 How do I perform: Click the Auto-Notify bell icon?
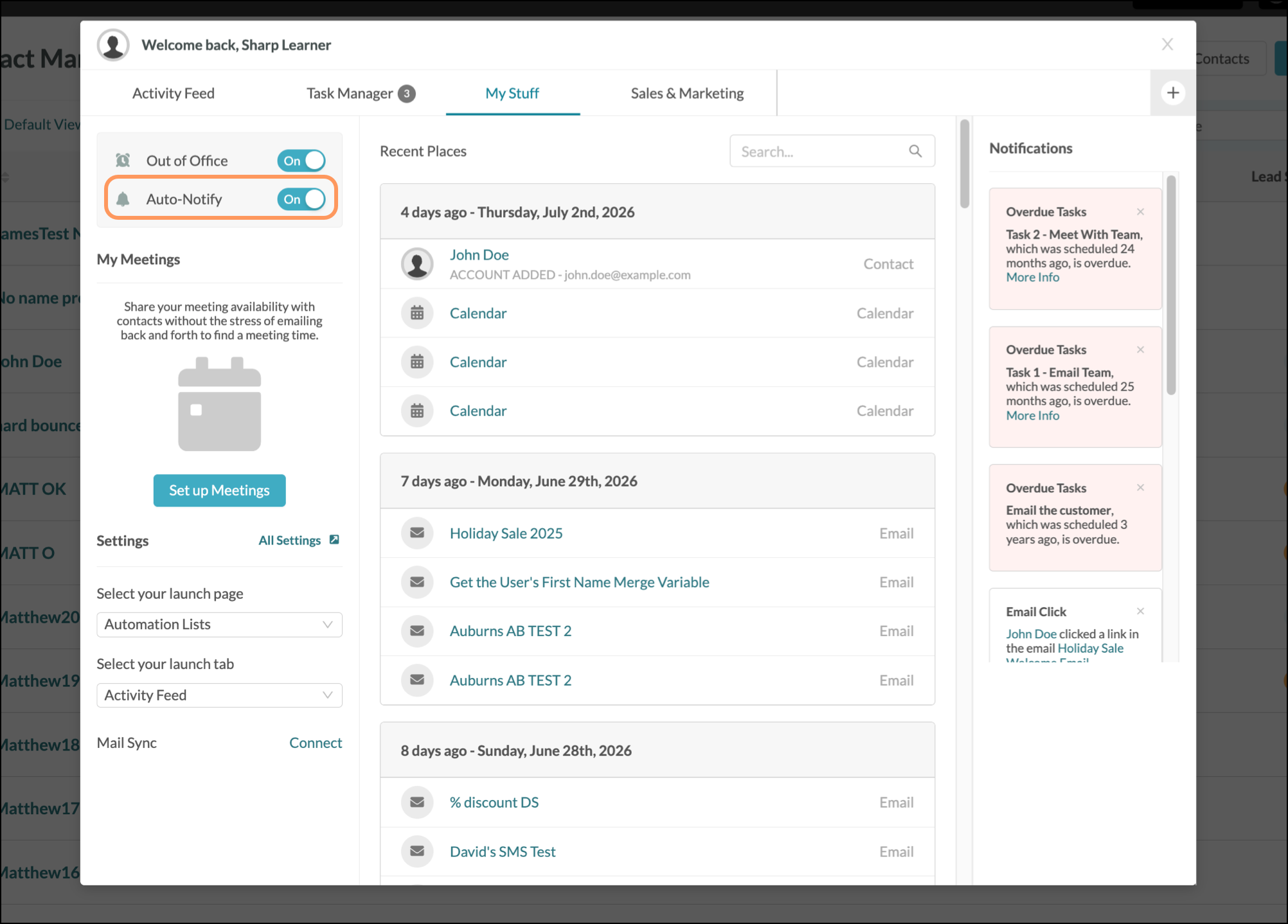coord(123,199)
